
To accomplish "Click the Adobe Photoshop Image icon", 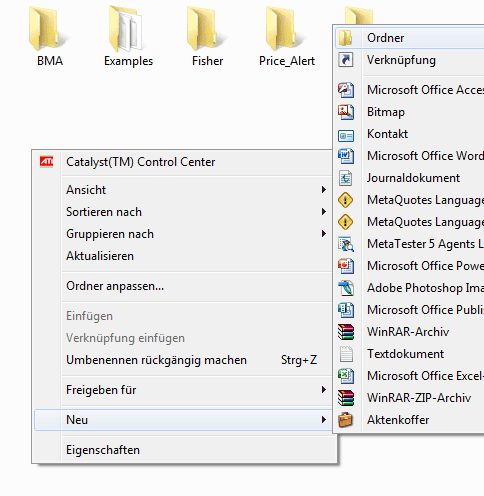I will coord(346,288).
